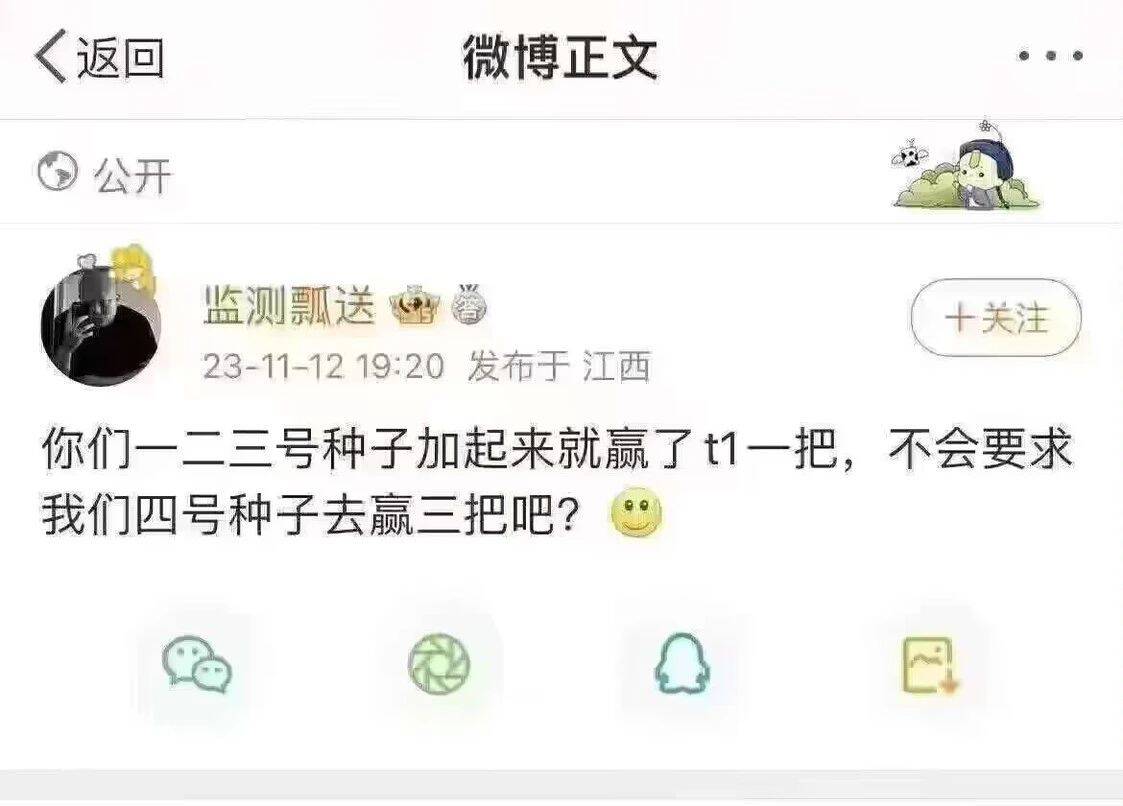Click the golden crown membership badge
The width and height of the screenshot is (1123, 806).
415,305
